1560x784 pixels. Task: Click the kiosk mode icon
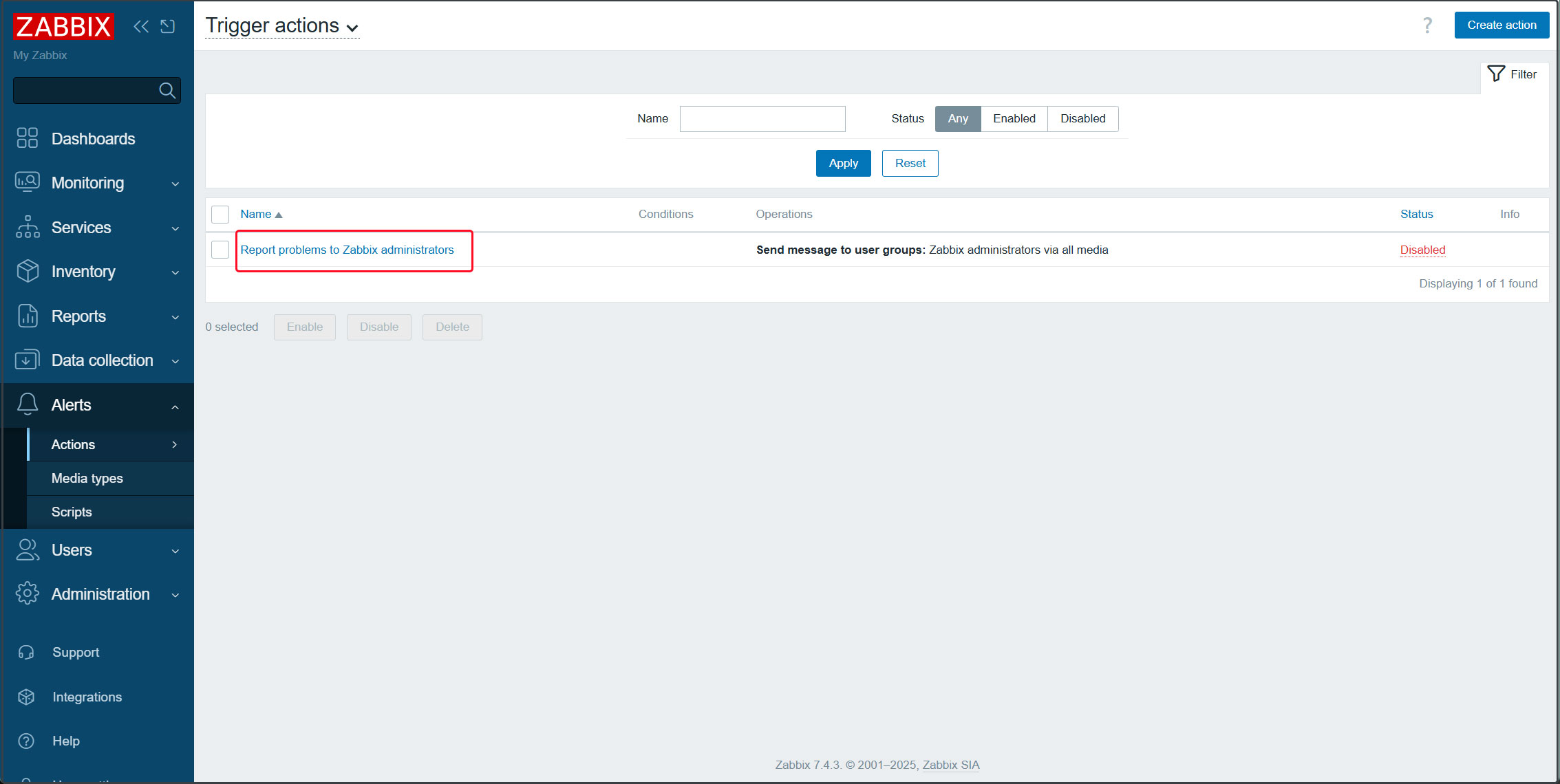click(x=168, y=26)
